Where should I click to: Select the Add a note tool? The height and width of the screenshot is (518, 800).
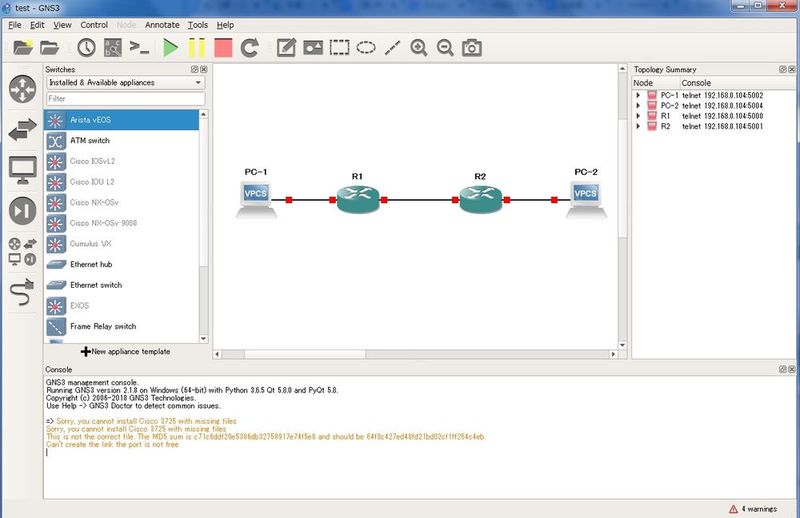286,47
